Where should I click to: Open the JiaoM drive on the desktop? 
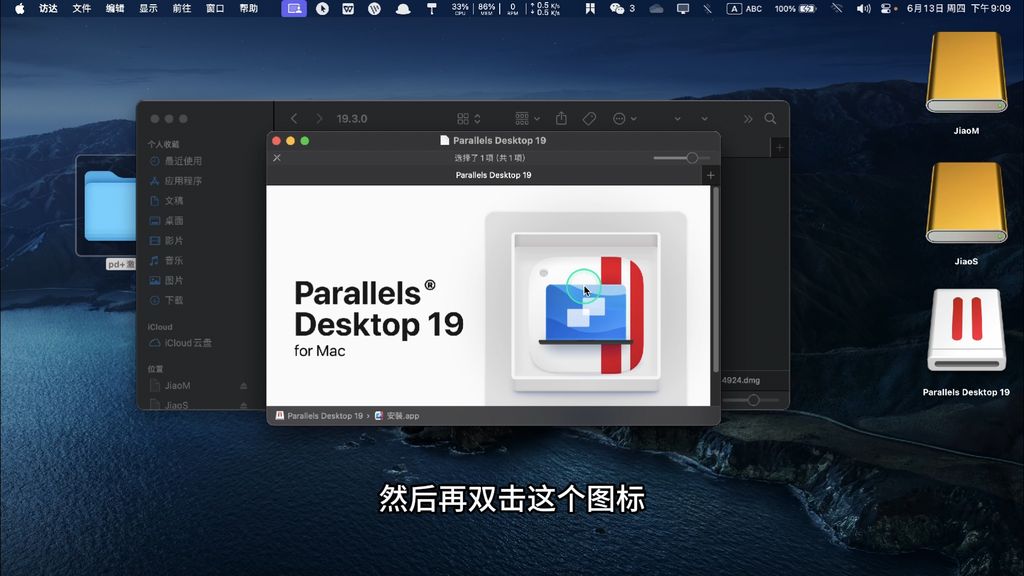coord(966,72)
